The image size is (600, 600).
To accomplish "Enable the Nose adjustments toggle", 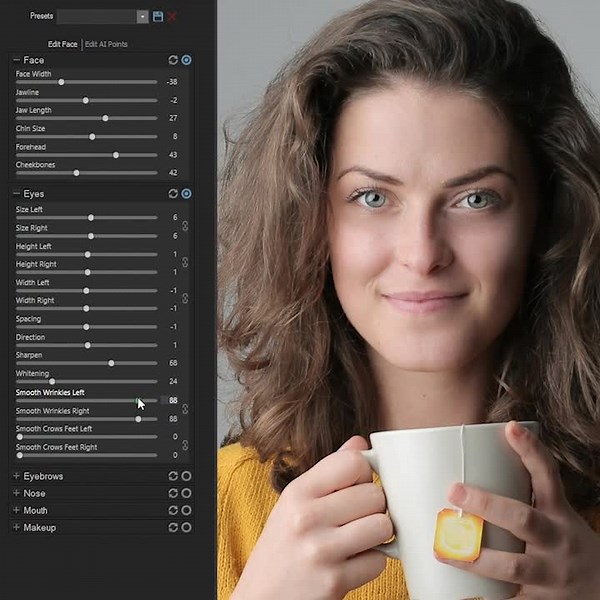I will (186, 493).
